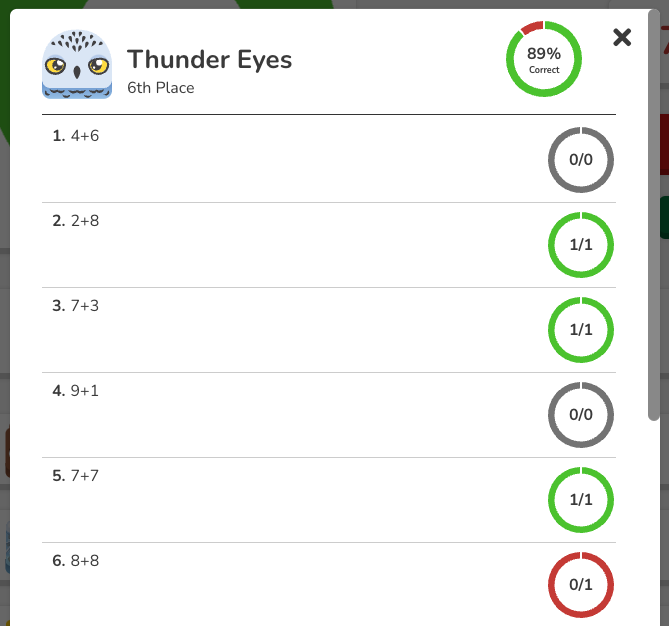Select question 2 text 2+8

[85, 221]
